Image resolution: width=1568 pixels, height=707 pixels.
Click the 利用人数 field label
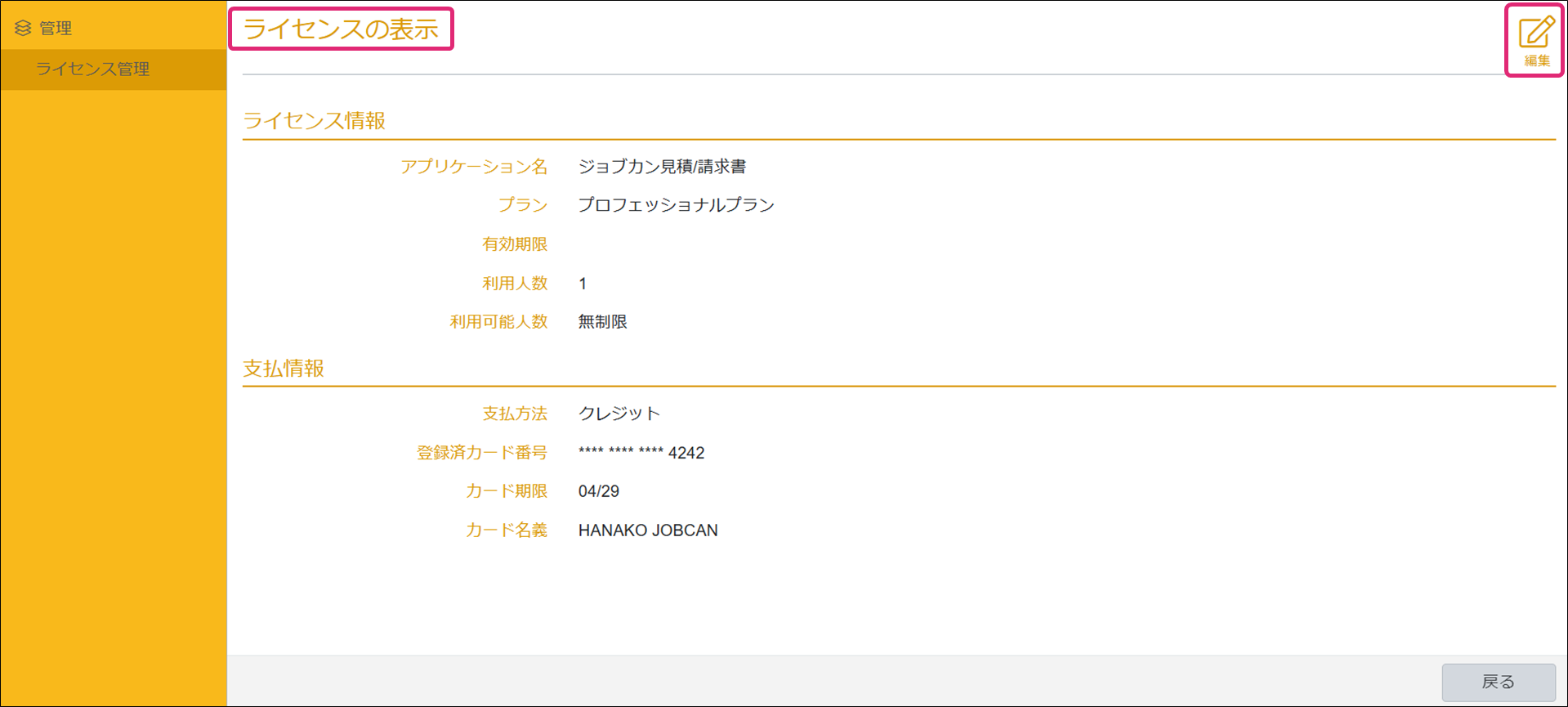[515, 284]
